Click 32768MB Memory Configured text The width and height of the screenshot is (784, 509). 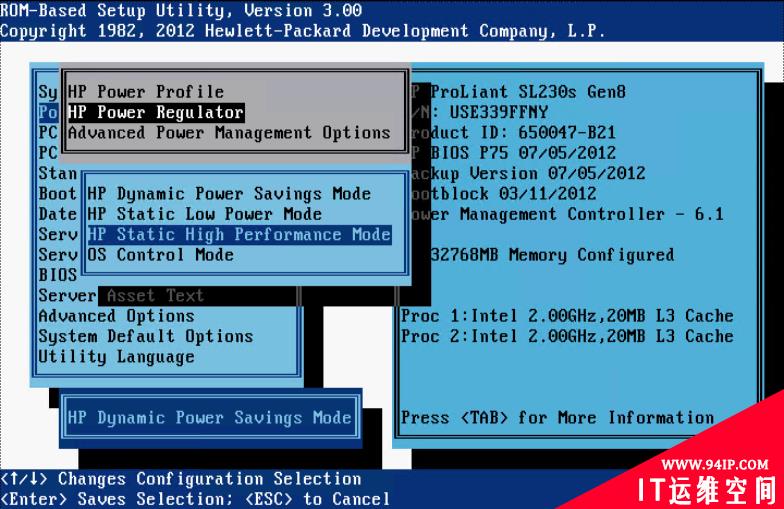pyautogui.click(x=552, y=255)
